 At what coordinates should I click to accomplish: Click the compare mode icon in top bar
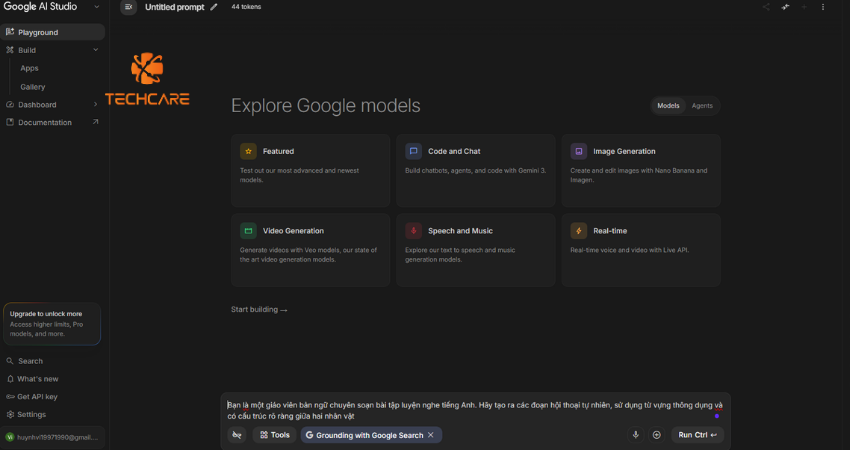[x=785, y=7]
